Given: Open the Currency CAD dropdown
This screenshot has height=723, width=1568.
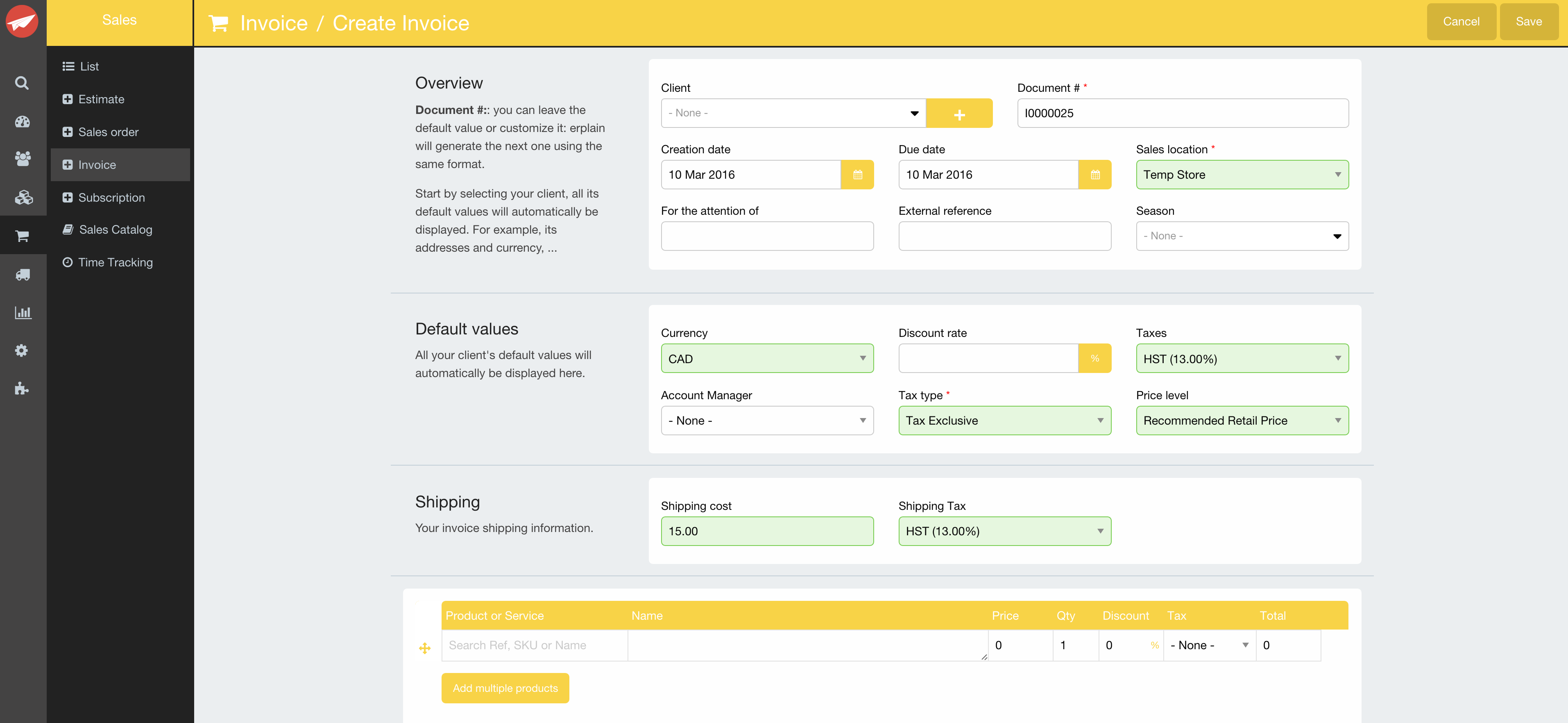Looking at the screenshot, I should point(766,359).
